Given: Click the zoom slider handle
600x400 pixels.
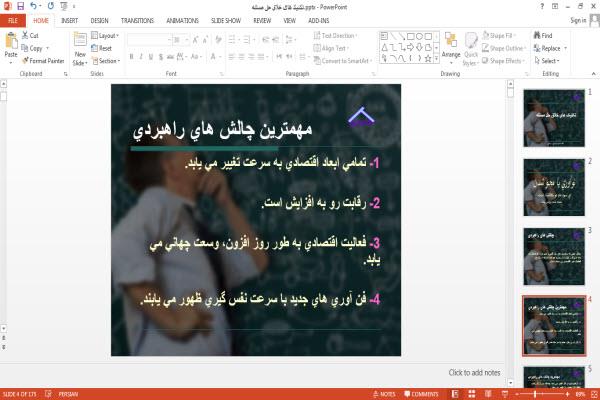Looking at the screenshot, I should pyautogui.click(x=535, y=394).
